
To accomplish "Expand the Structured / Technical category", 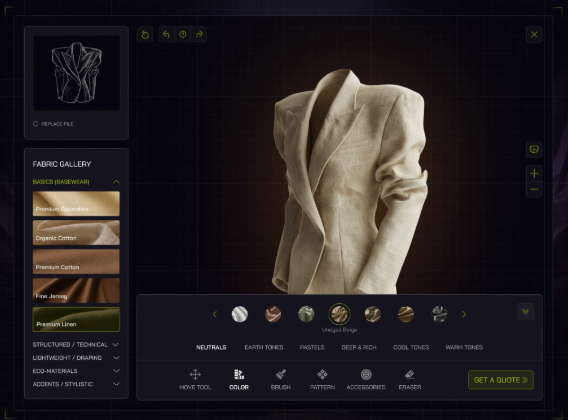I will point(76,345).
